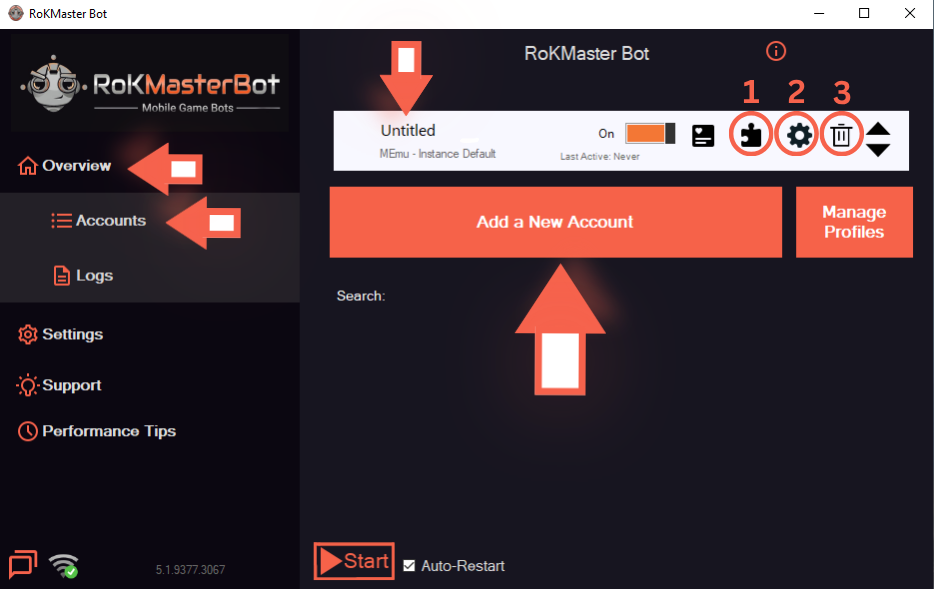Move the Untitled account up with up arrow

[878, 129]
